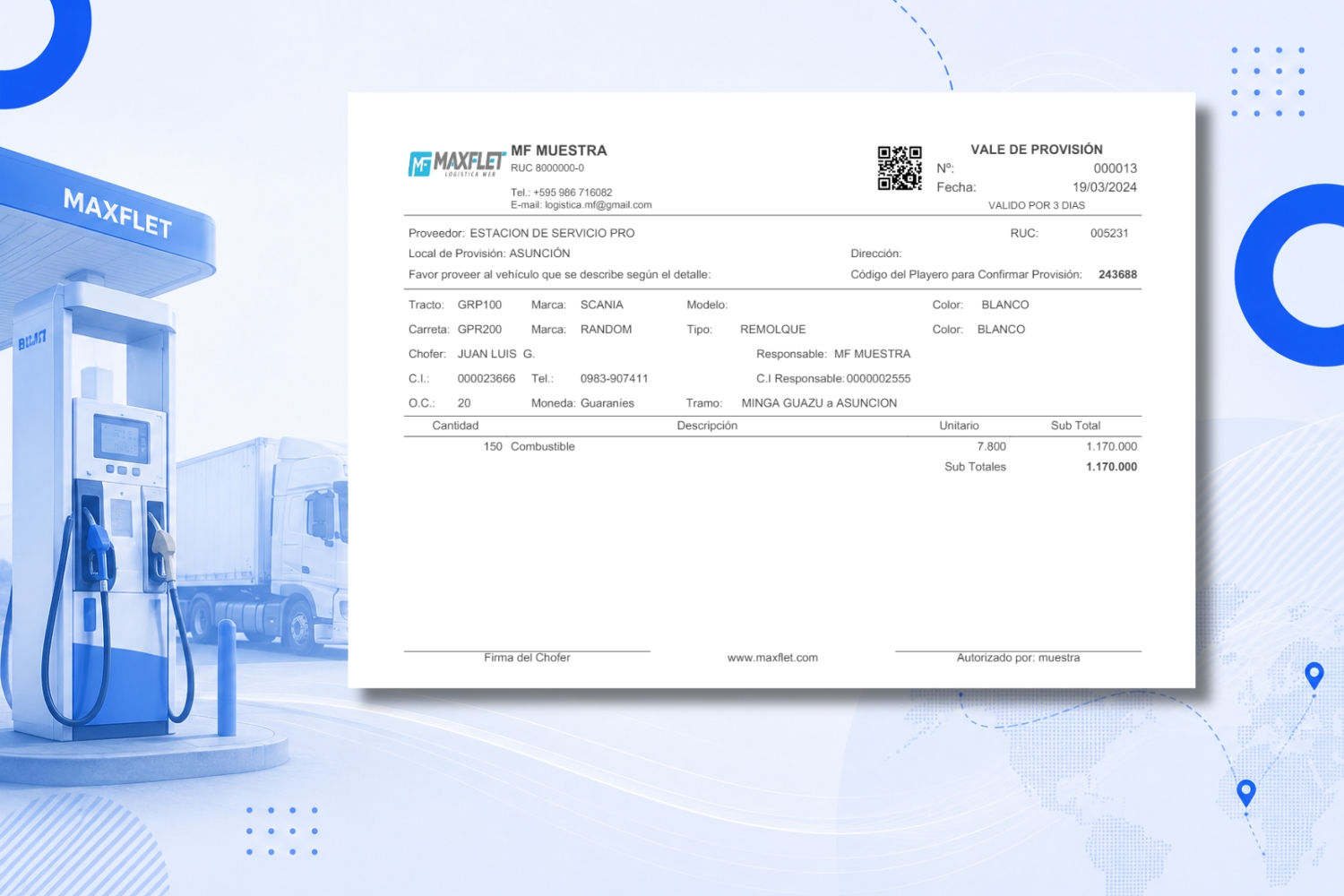1344x896 pixels.
Task: Click provider RUC value 005231
Action: coord(1109,233)
